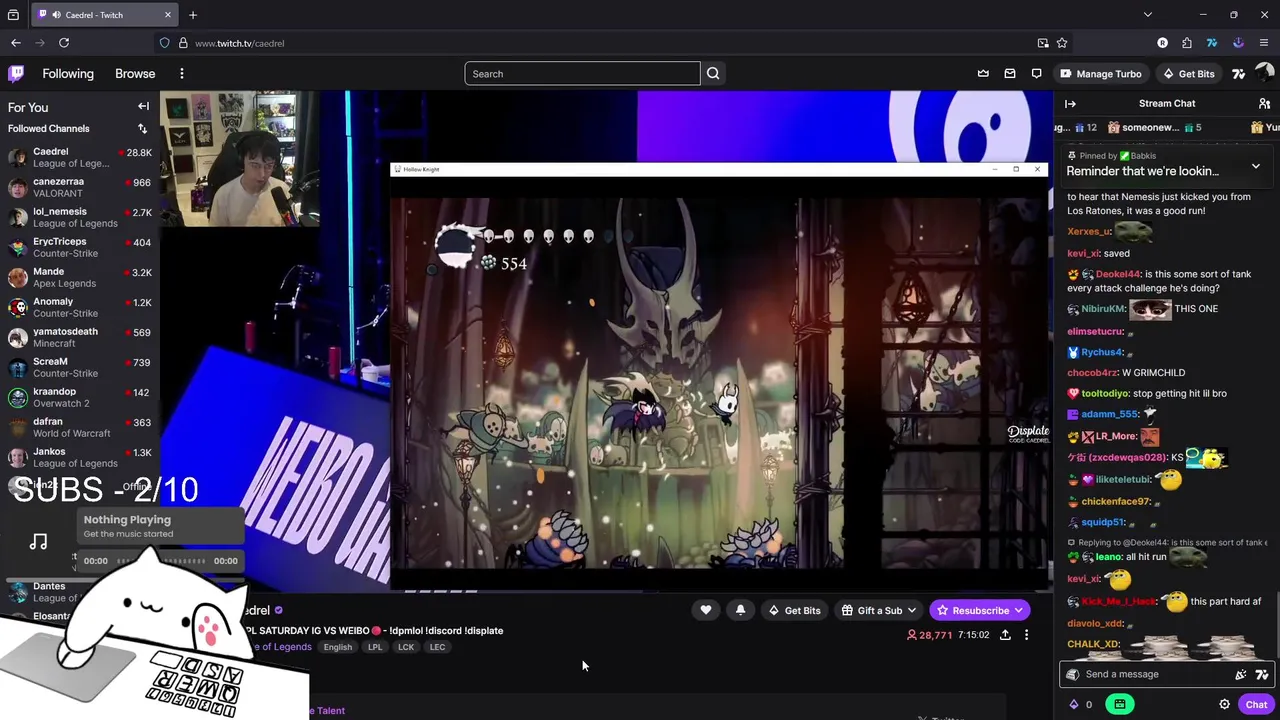Reload the page
1280x720 pixels.
(64, 43)
